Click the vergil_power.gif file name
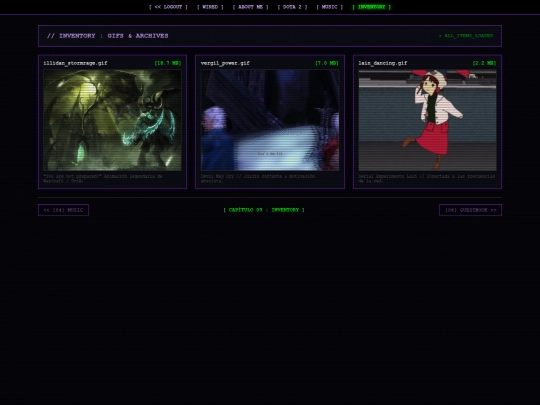 pyautogui.click(x=225, y=63)
